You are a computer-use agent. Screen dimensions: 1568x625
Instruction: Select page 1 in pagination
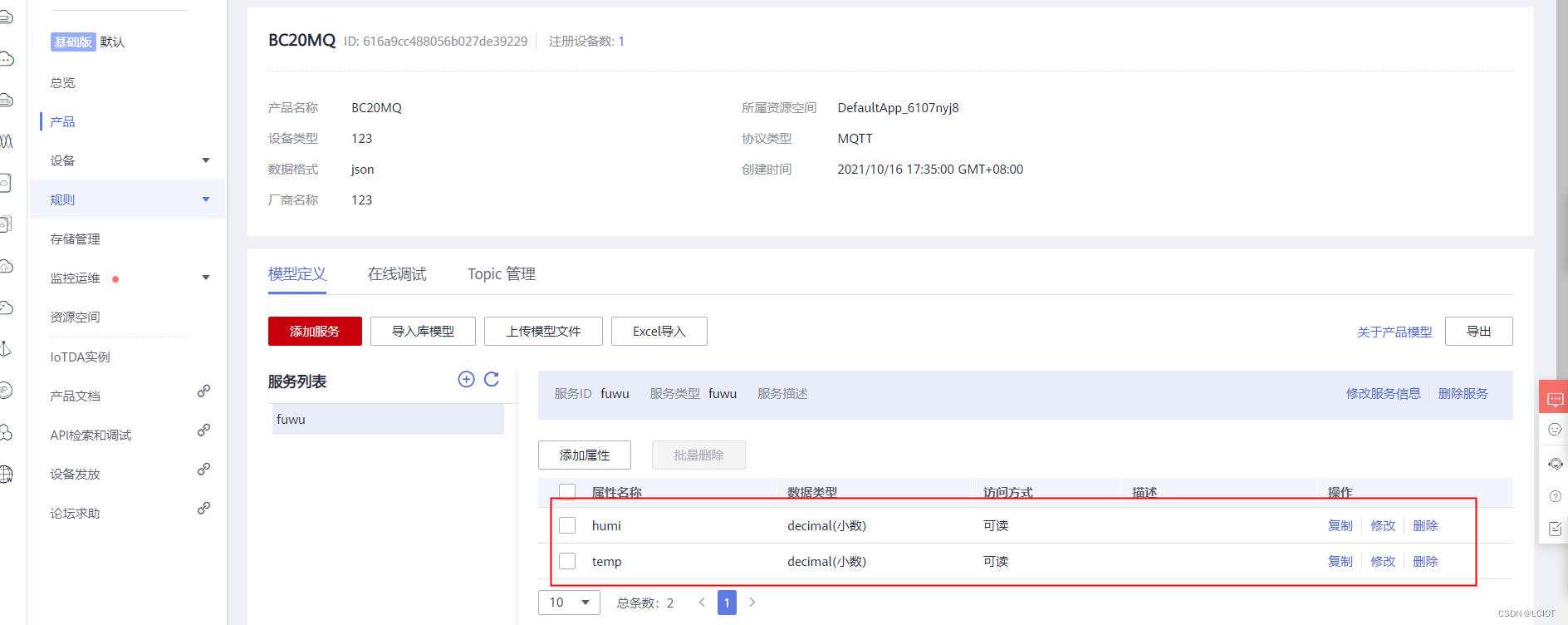(x=727, y=603)
